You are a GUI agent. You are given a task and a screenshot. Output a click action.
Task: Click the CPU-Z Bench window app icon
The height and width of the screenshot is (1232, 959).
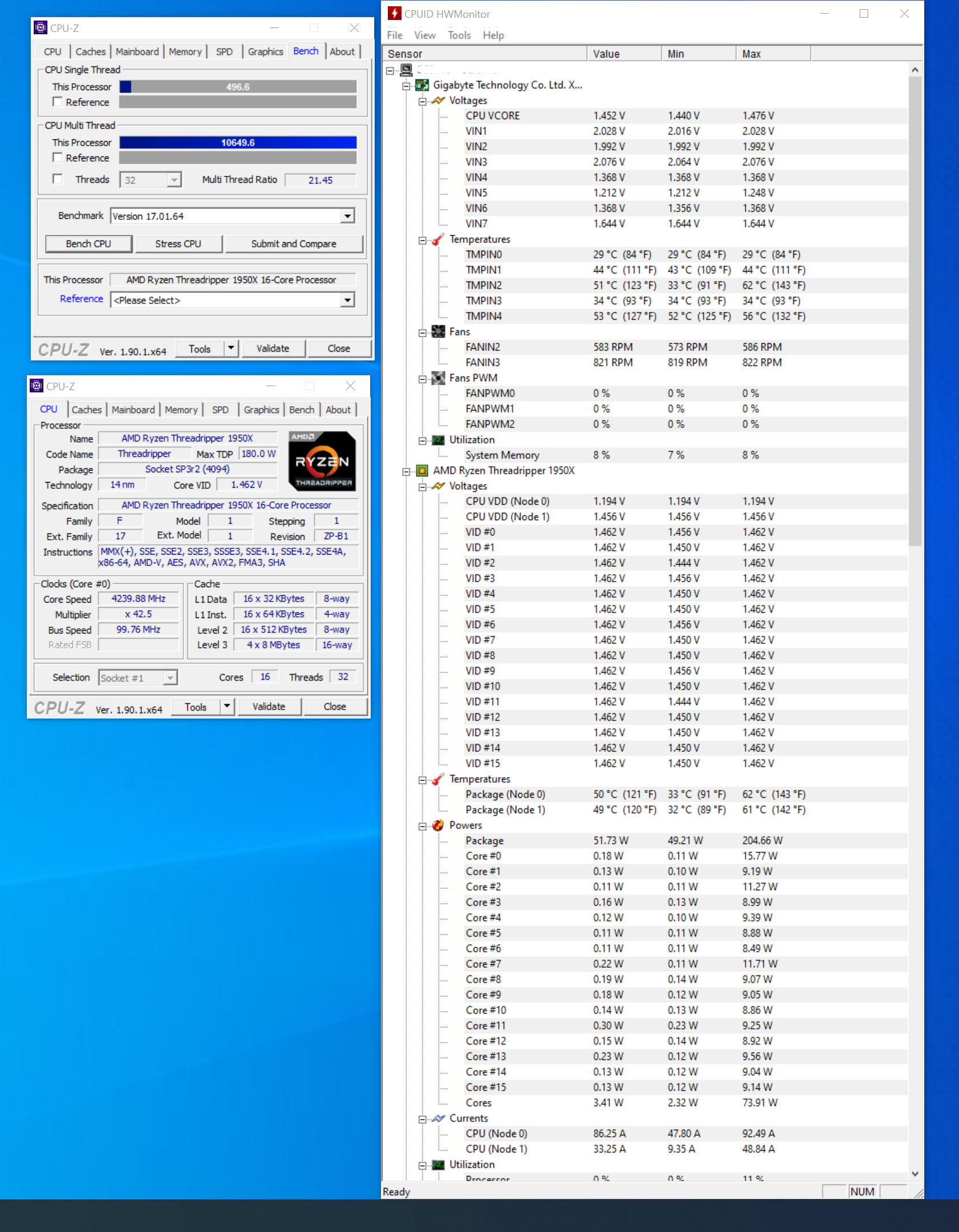[x=41, y=27]
